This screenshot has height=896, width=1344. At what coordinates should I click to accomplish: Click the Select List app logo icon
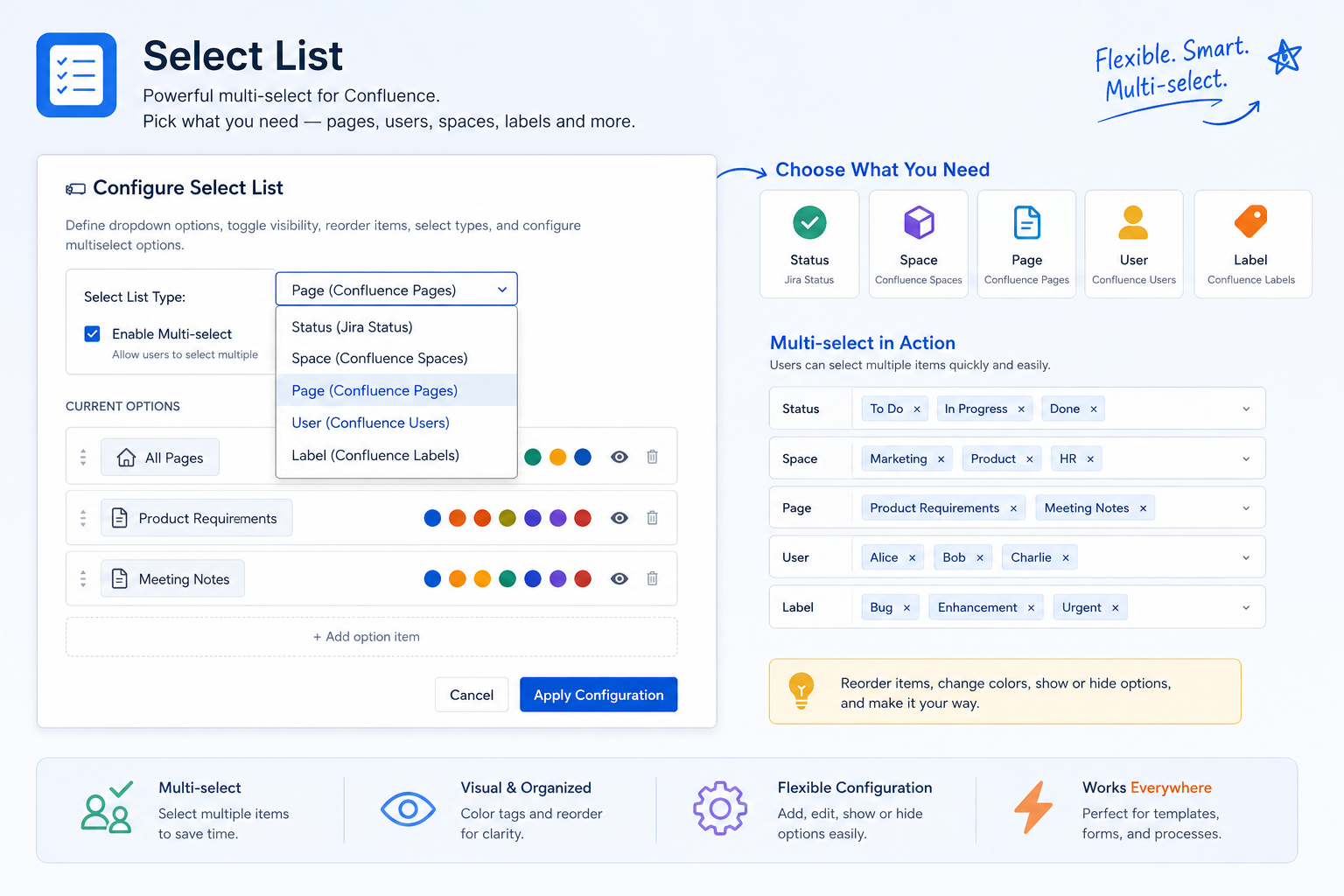pyautogui.click(x=76, y=75)
